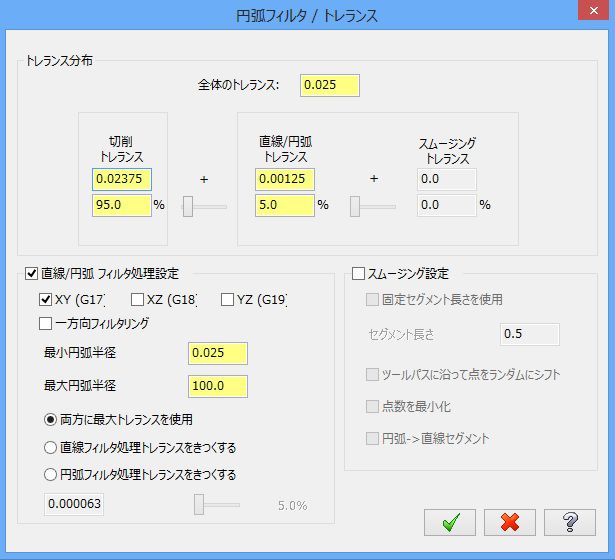
Task: Click the セグメント長さ label
Action: point(401,335)
